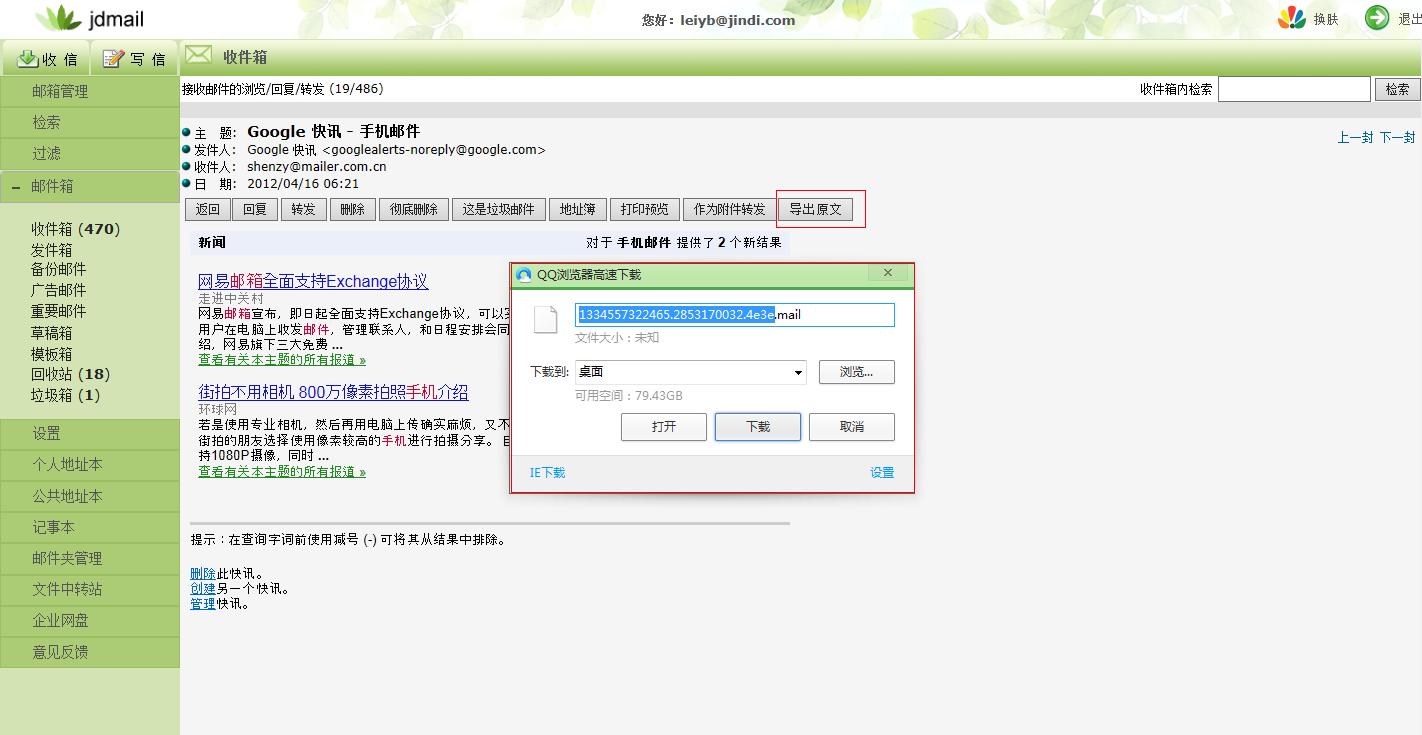This screenshot has height=735, width=1422.
Task: Open 意见反馈 in the sidebar
Action: pyautogui.click(x=90, y=652)
